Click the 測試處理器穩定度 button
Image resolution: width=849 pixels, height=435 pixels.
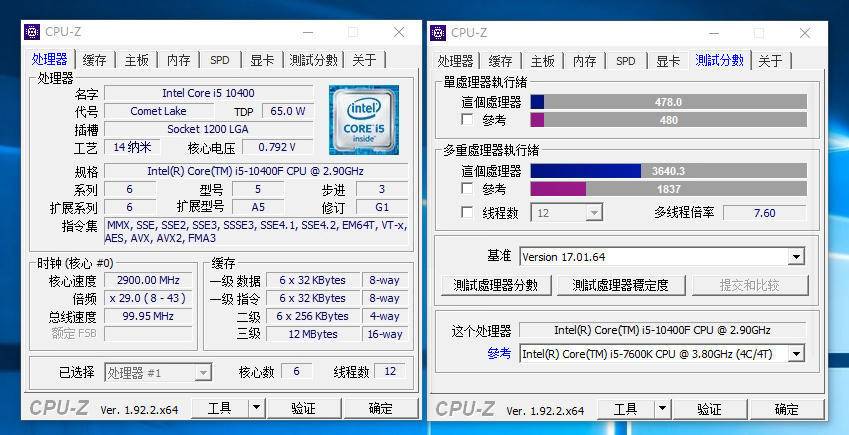coord(621,285)
